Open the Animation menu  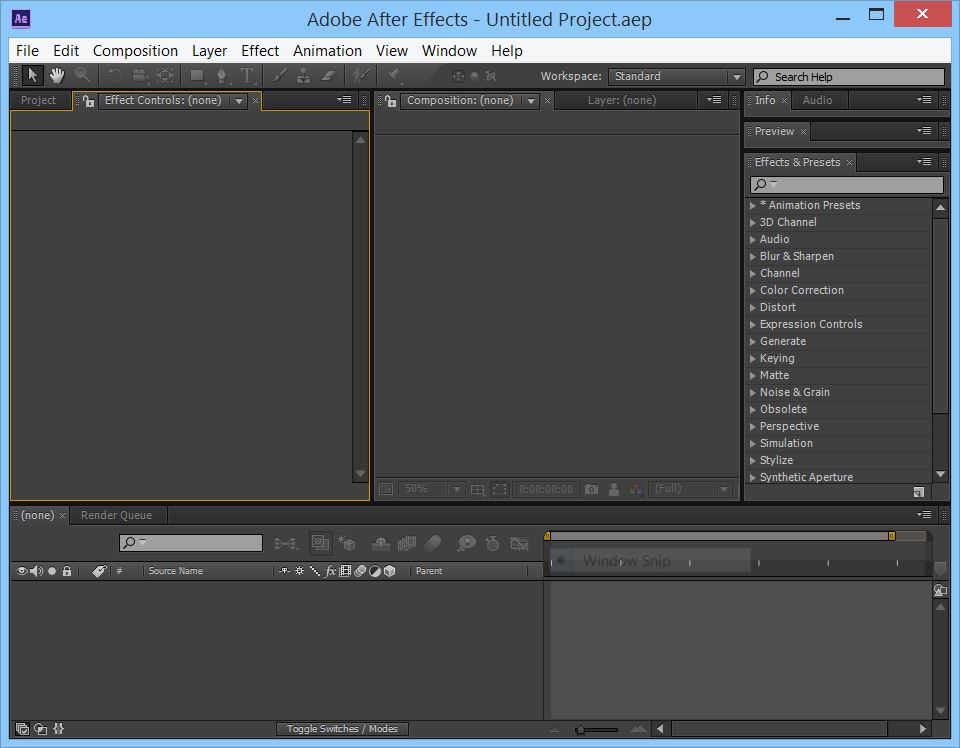327,51
